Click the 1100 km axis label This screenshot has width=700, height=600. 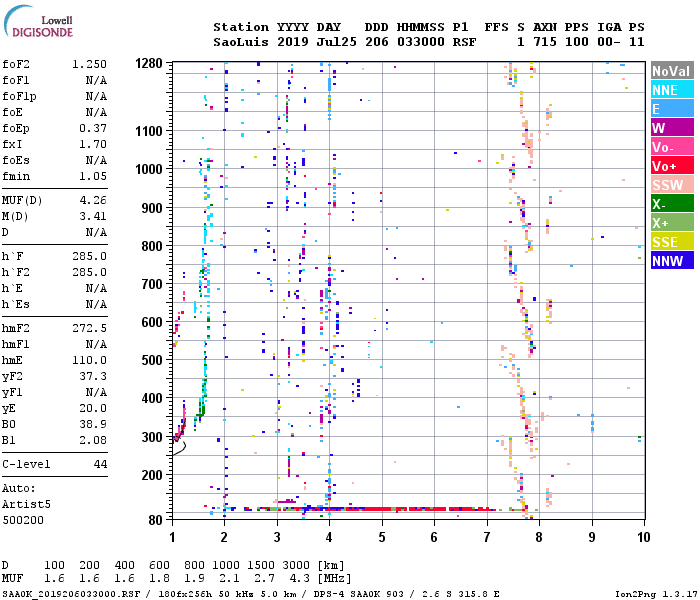point(149,131)
